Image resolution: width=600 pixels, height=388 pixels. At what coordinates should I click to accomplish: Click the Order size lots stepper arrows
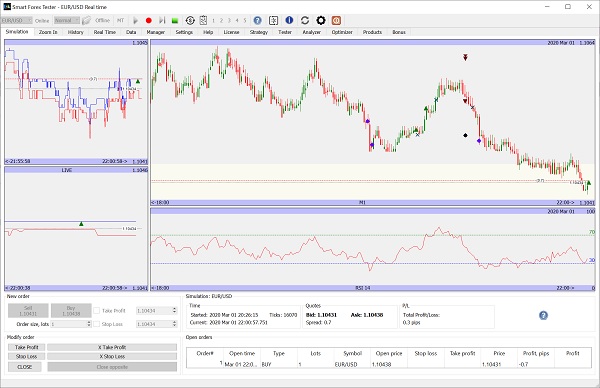click(x=89, y=324)
